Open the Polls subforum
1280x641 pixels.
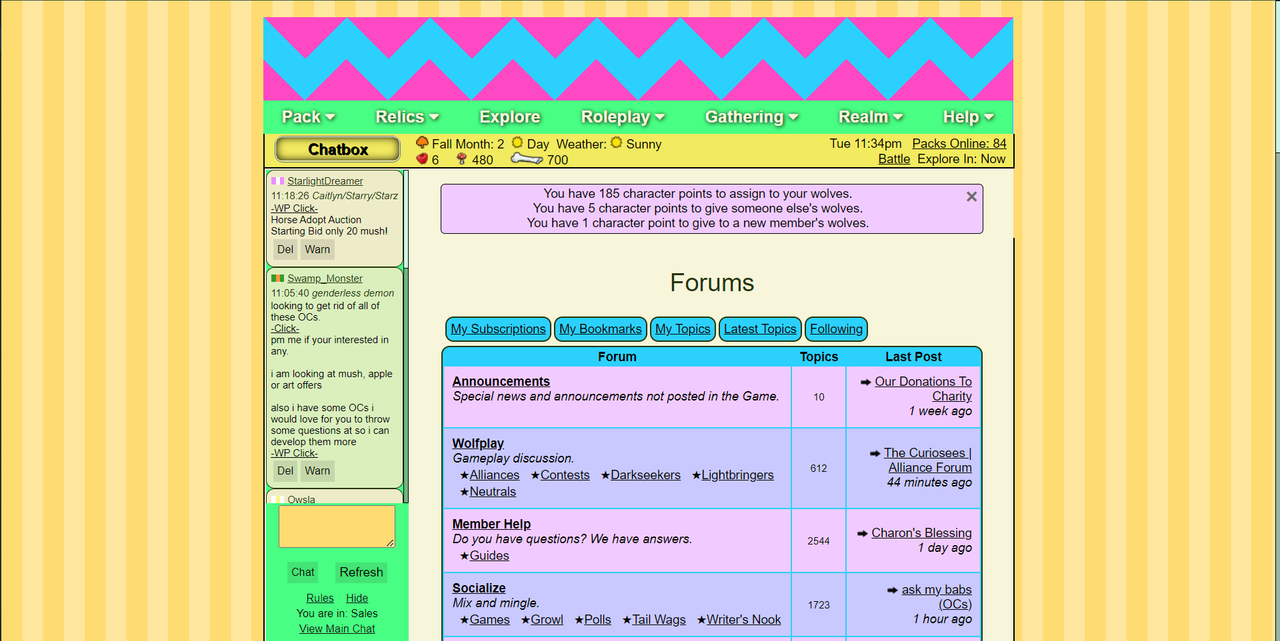[598, 620]
